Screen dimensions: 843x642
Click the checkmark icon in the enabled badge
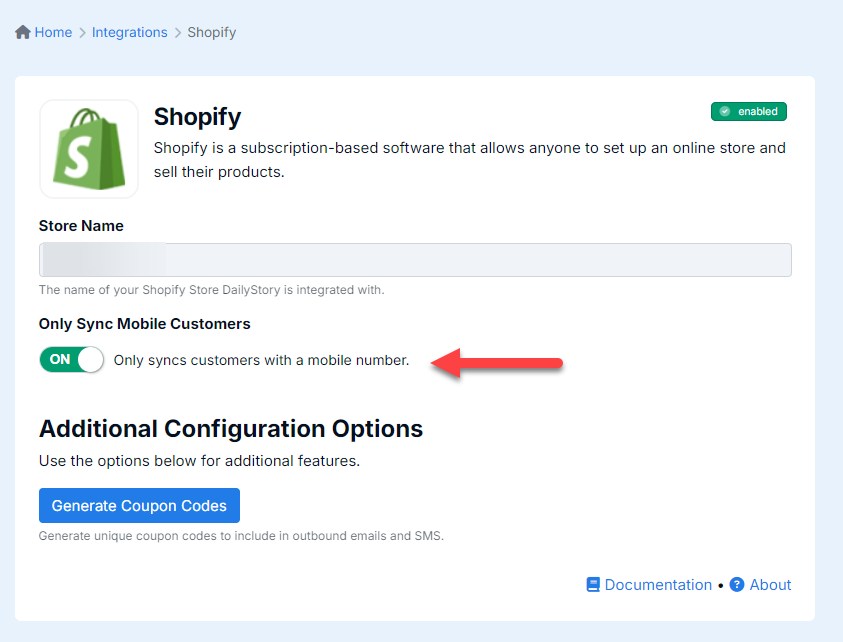point(725,111)
